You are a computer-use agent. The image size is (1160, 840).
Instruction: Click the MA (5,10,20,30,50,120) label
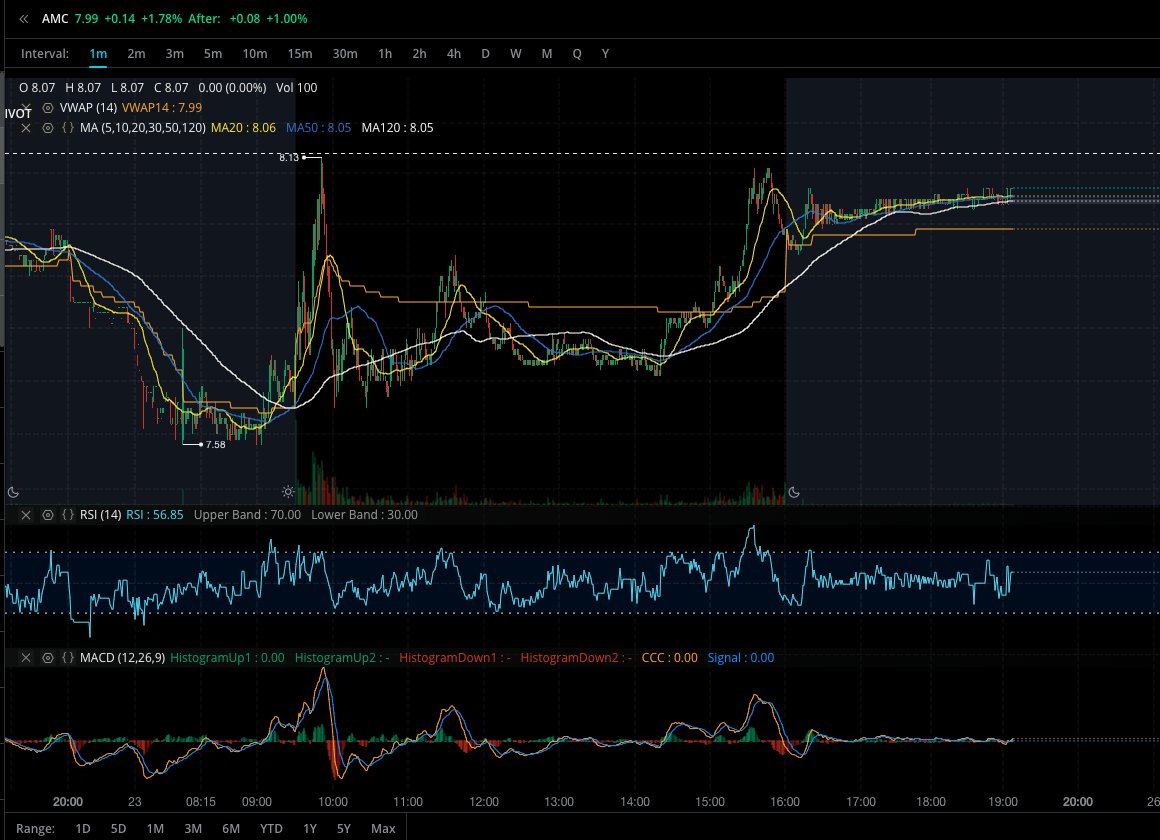click(143, 128)
